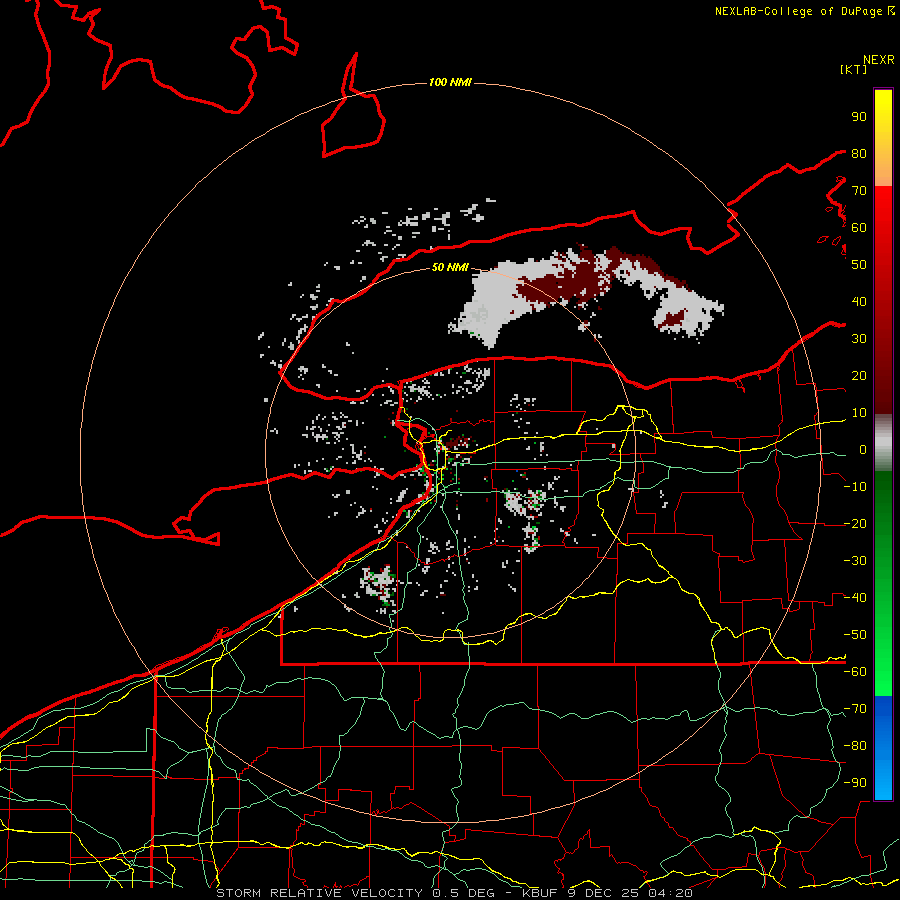
Task: Click the "100 NMI" range ring label
Action: pyautogui.click(x=450, y=83)
